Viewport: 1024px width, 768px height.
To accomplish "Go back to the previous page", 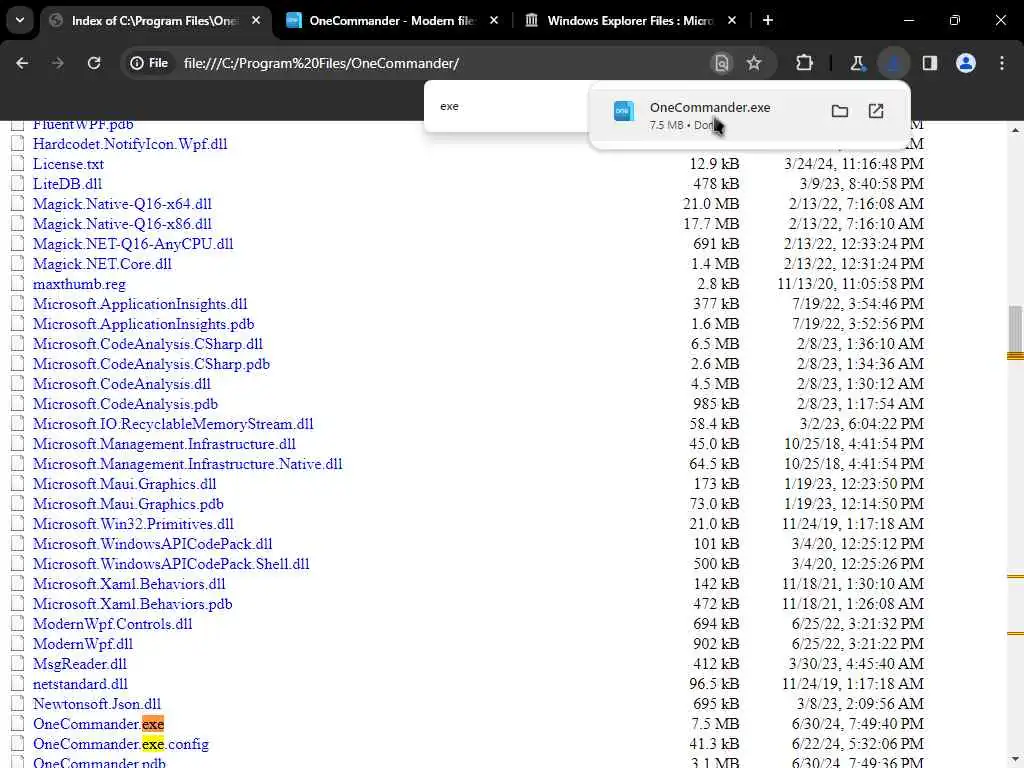I will (x=22, y=63).
